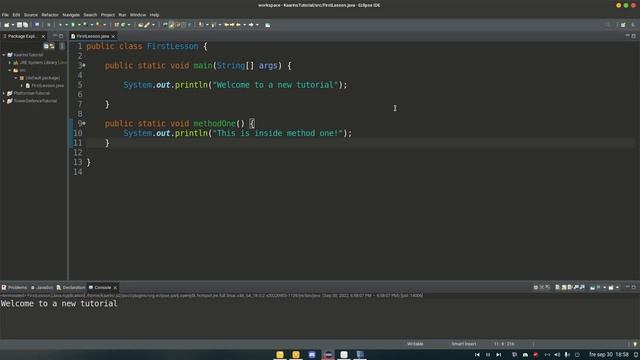Screen dimensions: 640x360
Task: Click the Open Type toolbar icon
Action: click(140, 25)
